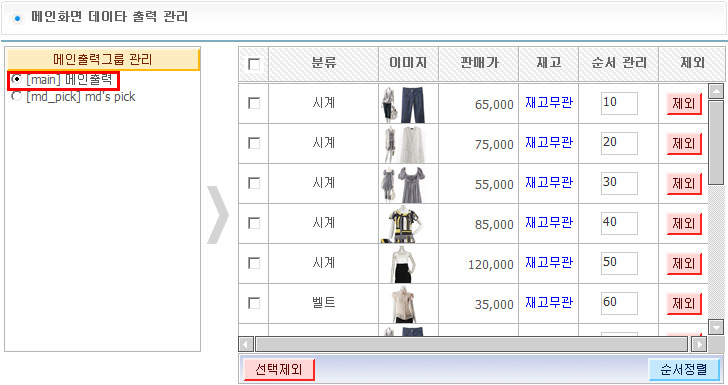This screenshot has width=728, height=385.
Task: Focus the order field containing 10
Action: coord(619,103)
